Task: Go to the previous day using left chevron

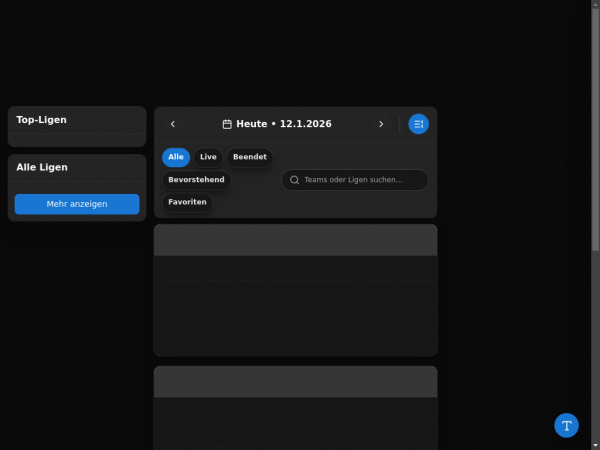Action: pos(173,124)
